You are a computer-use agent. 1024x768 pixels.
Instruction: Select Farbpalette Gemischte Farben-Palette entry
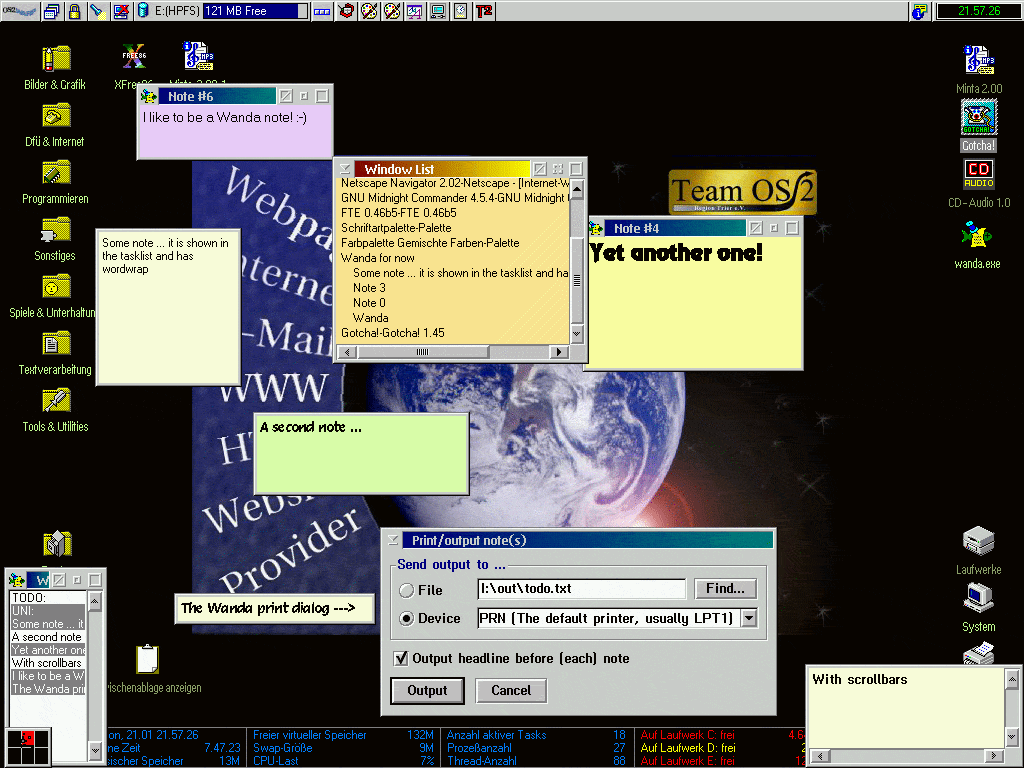(x=454, y=243)
